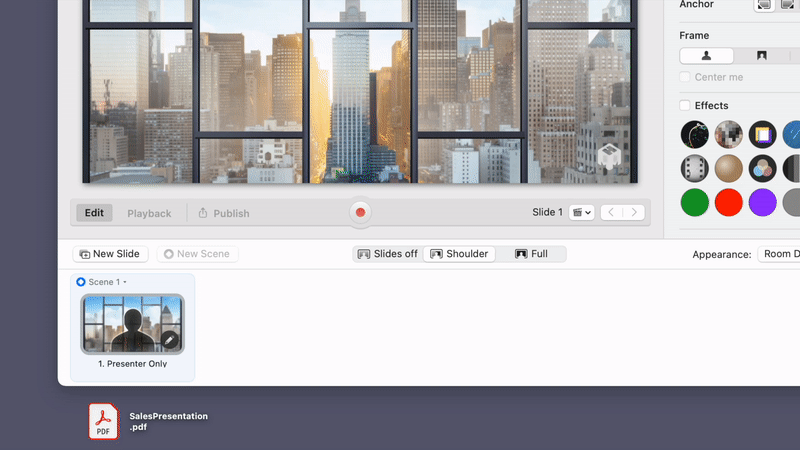
Task: Apply the dark sparkle trail effect
Action: (x=694, y=135)
